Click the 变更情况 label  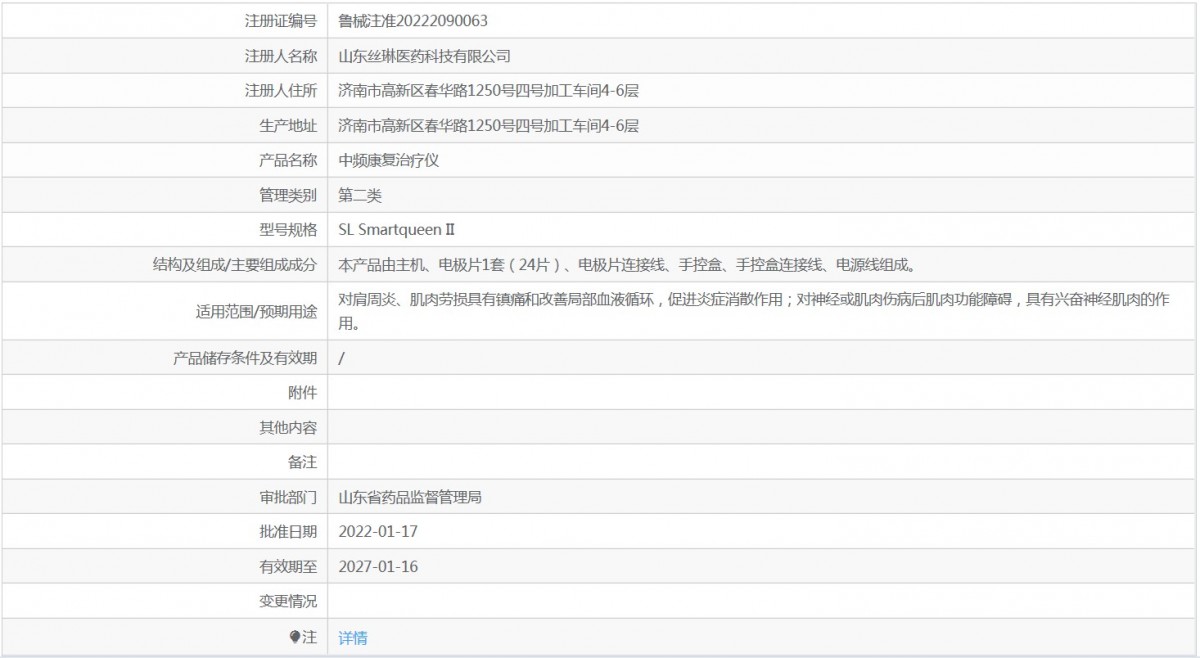click(288, 601)
